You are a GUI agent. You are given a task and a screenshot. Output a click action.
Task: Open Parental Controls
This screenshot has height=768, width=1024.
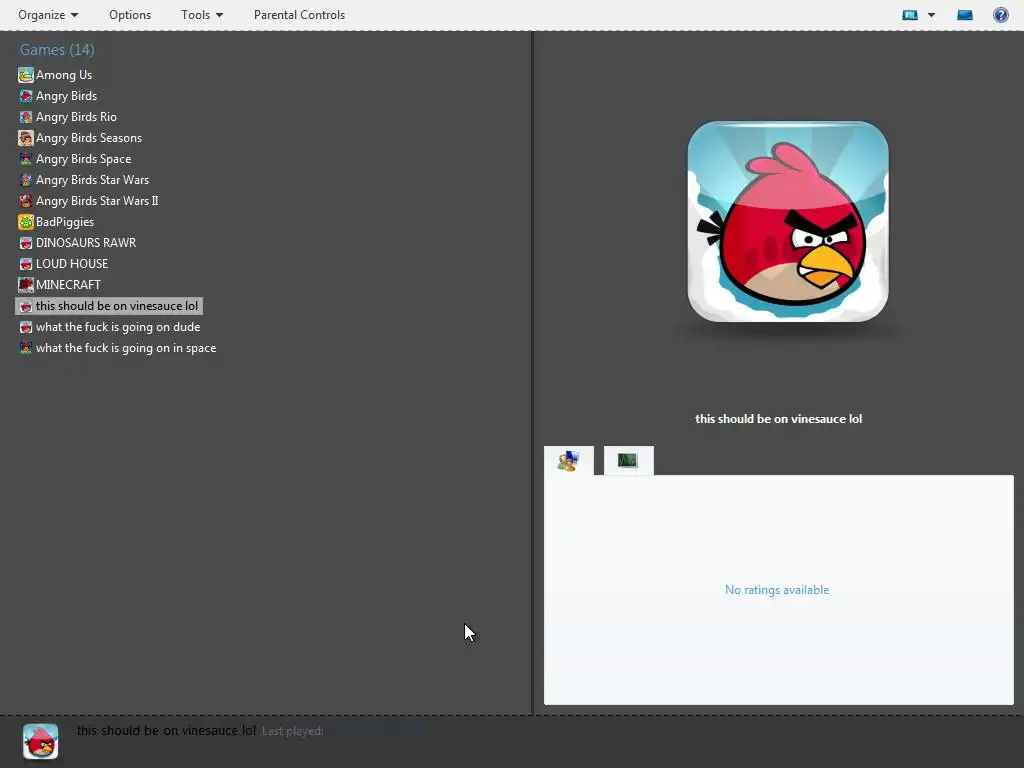pos(299,14)
